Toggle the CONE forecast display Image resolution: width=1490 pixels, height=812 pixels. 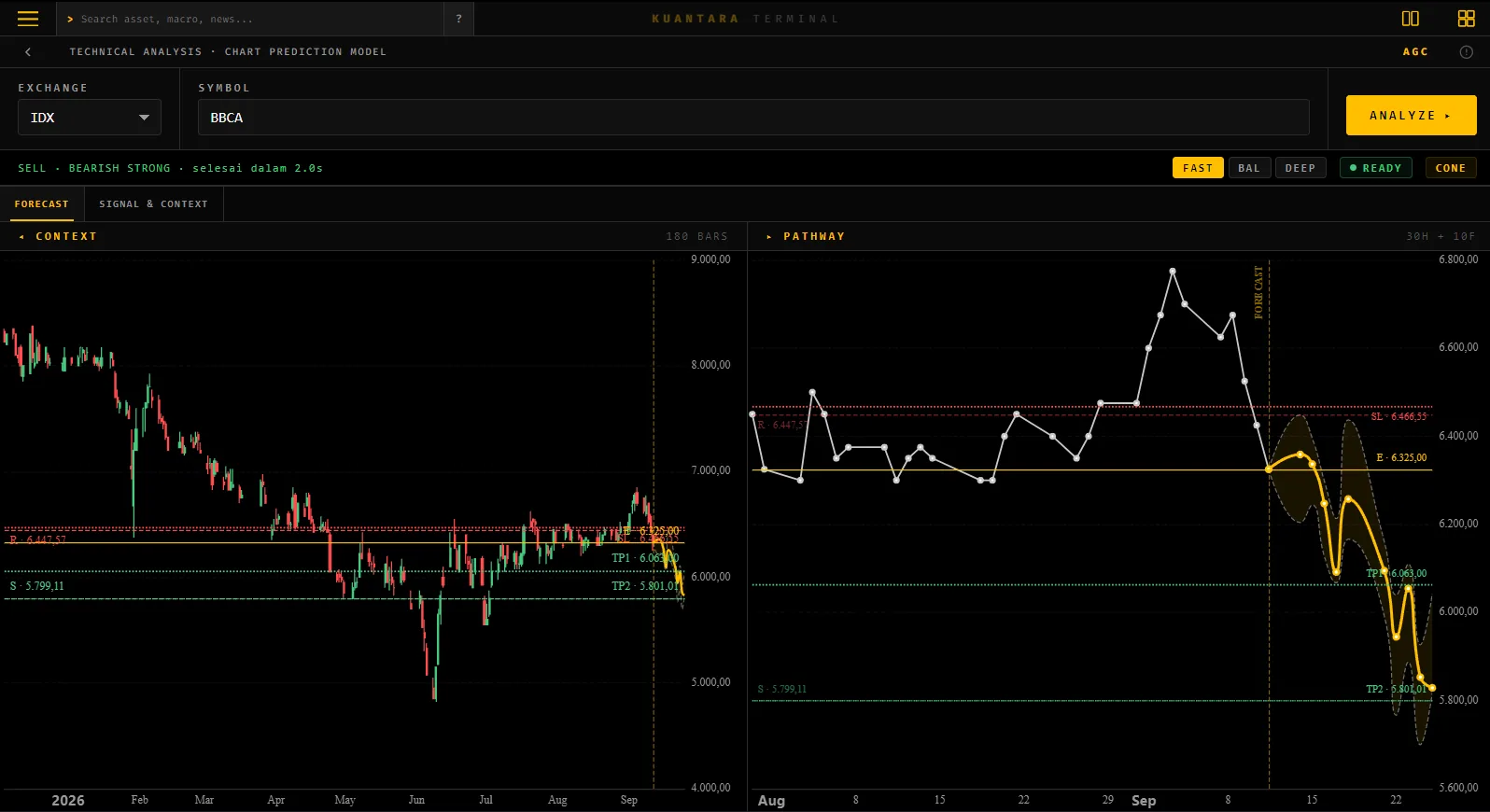1451,168
